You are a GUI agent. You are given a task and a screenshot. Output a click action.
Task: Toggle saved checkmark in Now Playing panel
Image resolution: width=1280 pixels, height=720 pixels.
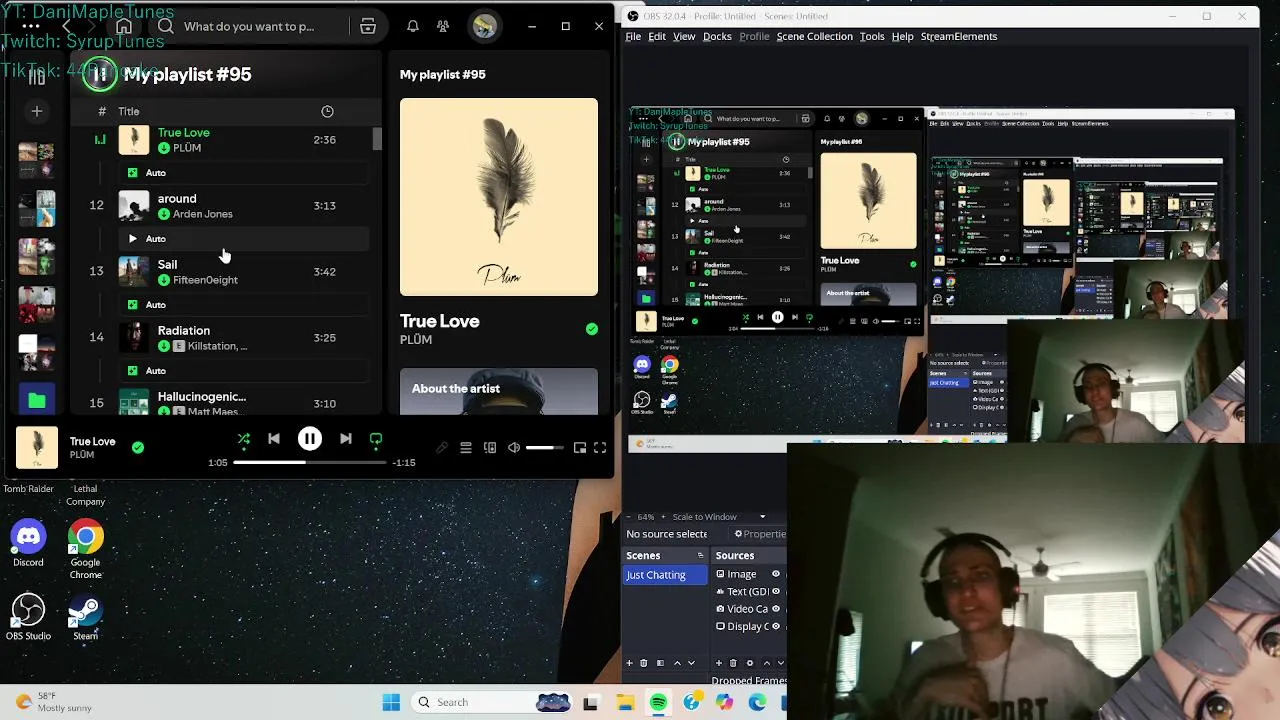point(592,329)
